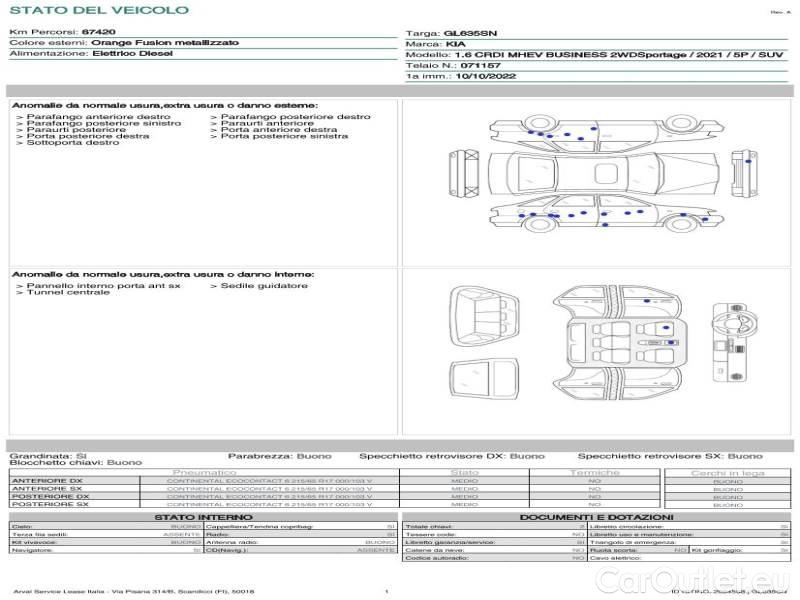Click the Pneumatico column header
The height and width of the screenshot is (600, 800).
(204, 472)
